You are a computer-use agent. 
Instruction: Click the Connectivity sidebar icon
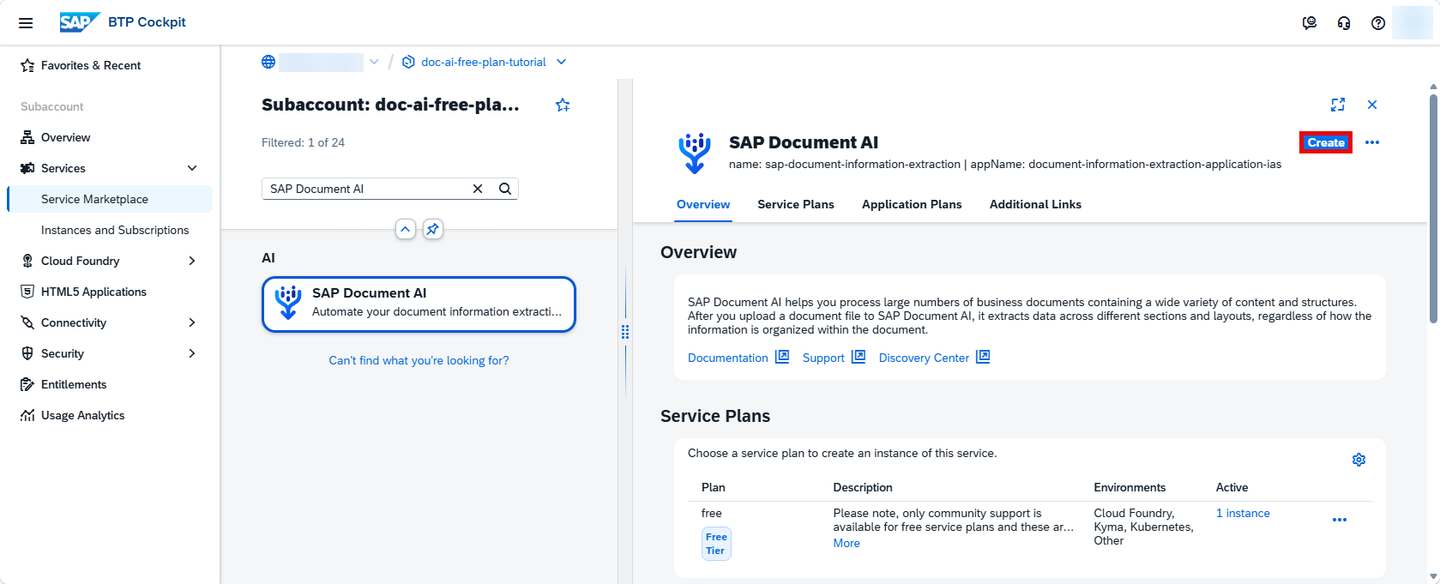[28, 323]
